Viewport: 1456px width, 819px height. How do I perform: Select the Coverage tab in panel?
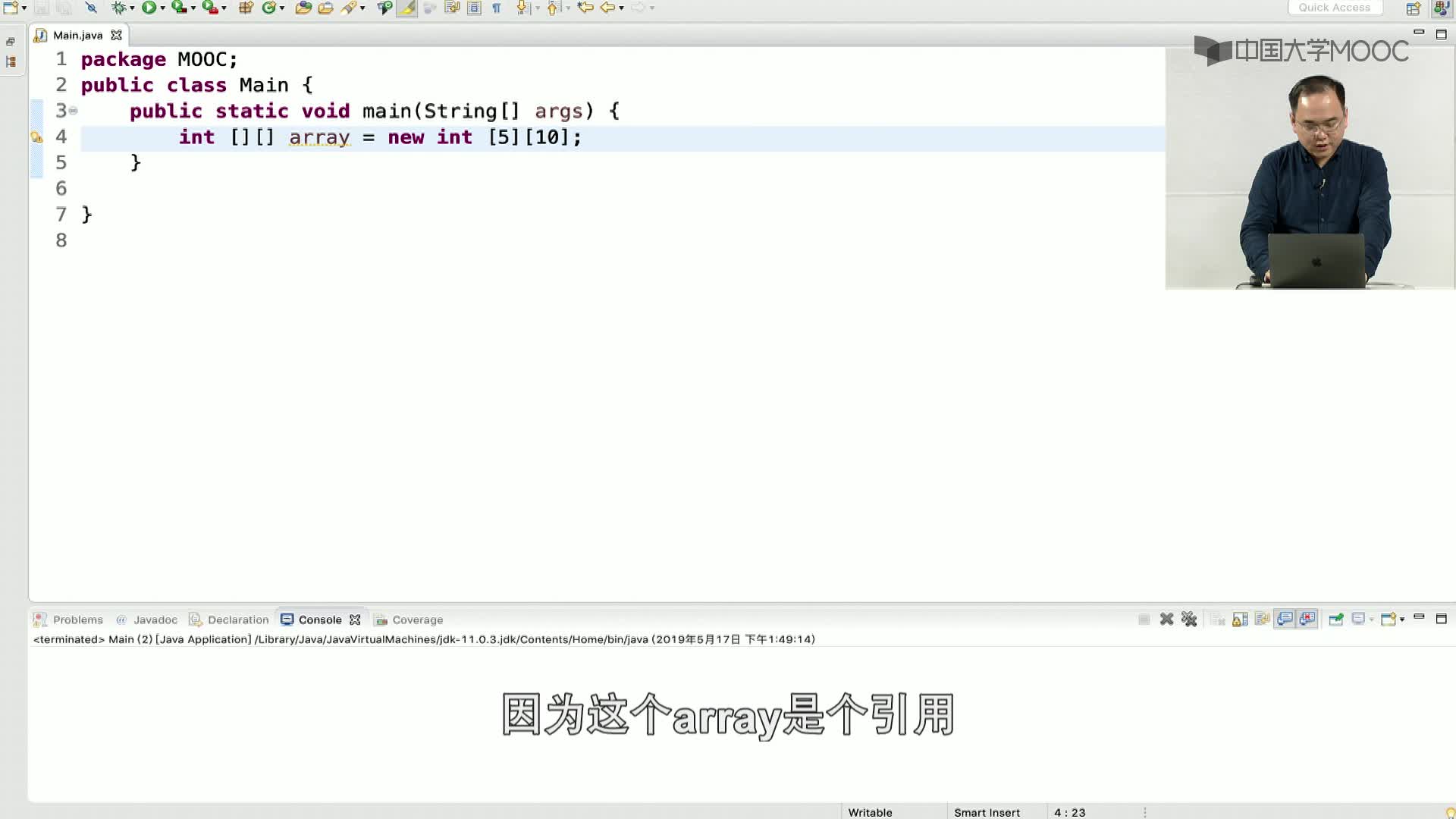pyautogui.click(x=416, y=619)
